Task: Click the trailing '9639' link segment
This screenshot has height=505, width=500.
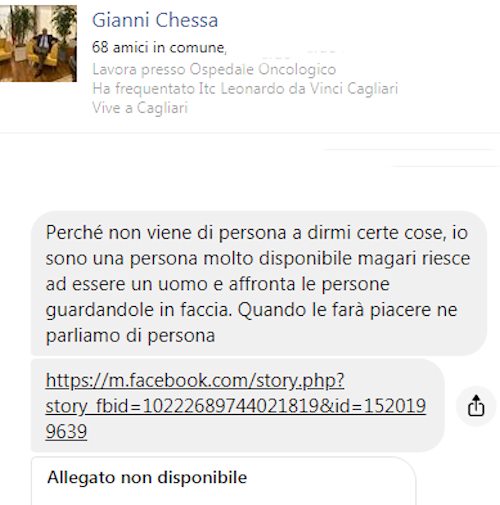Action: pyautogui.click(x=66, y=431)
